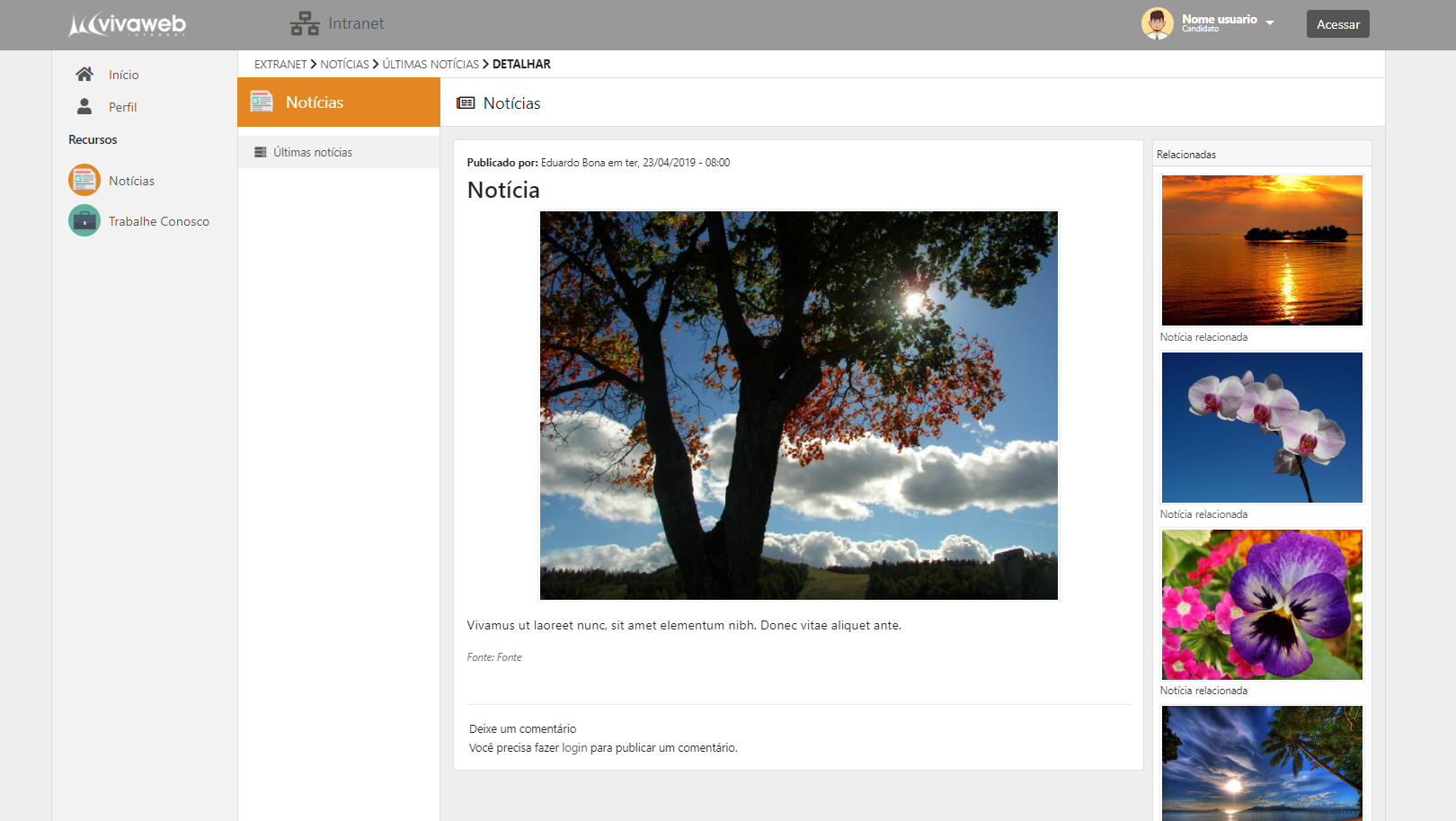Click the vivaweb logo
The width and height of the screenshot is (1456, 821).
127,24
